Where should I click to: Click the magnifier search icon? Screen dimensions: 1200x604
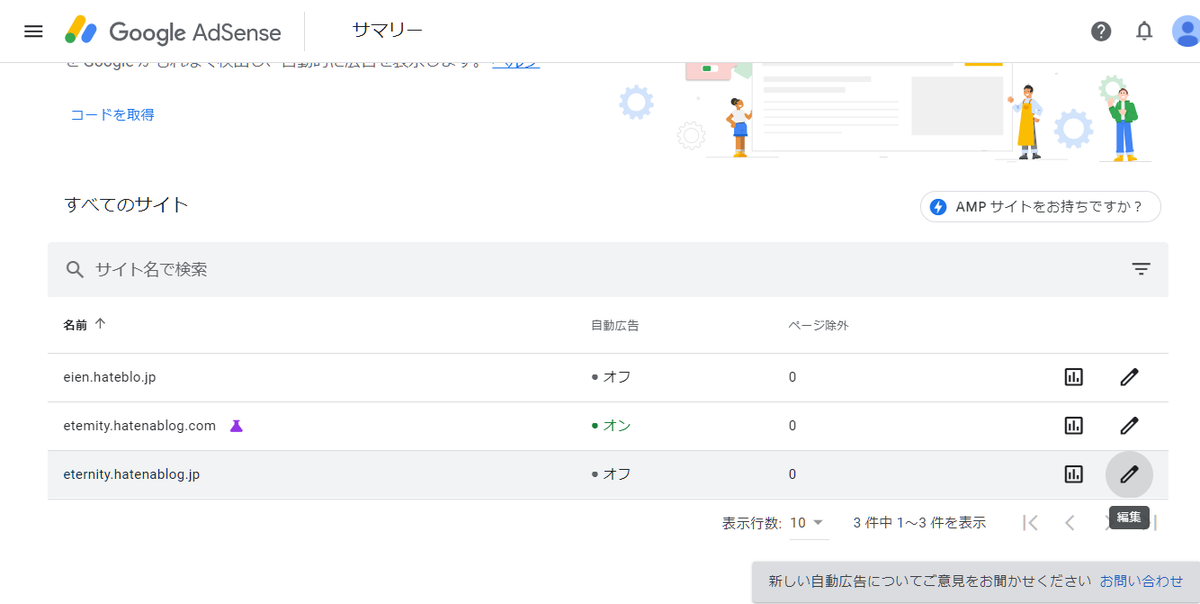pos(74,269)
